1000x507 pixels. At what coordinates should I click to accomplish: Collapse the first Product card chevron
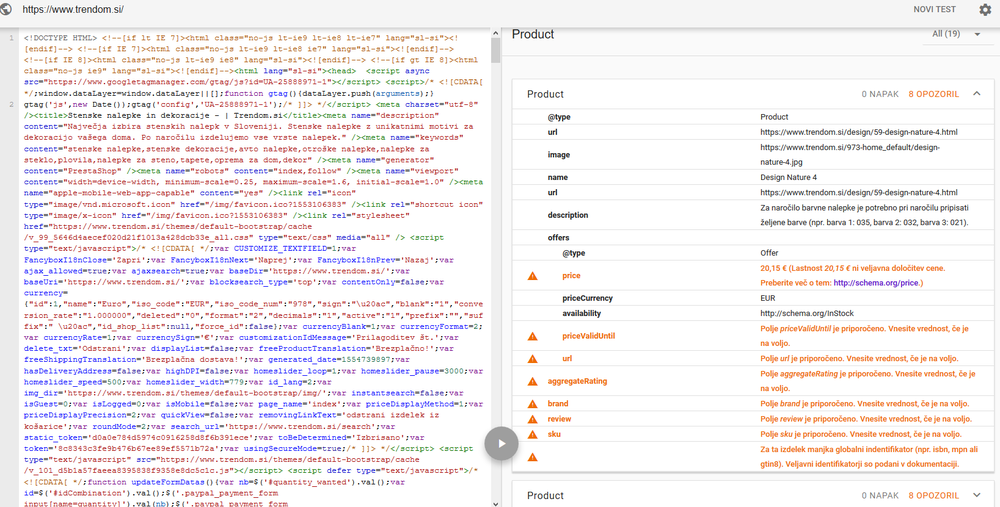tap(976, 94)
